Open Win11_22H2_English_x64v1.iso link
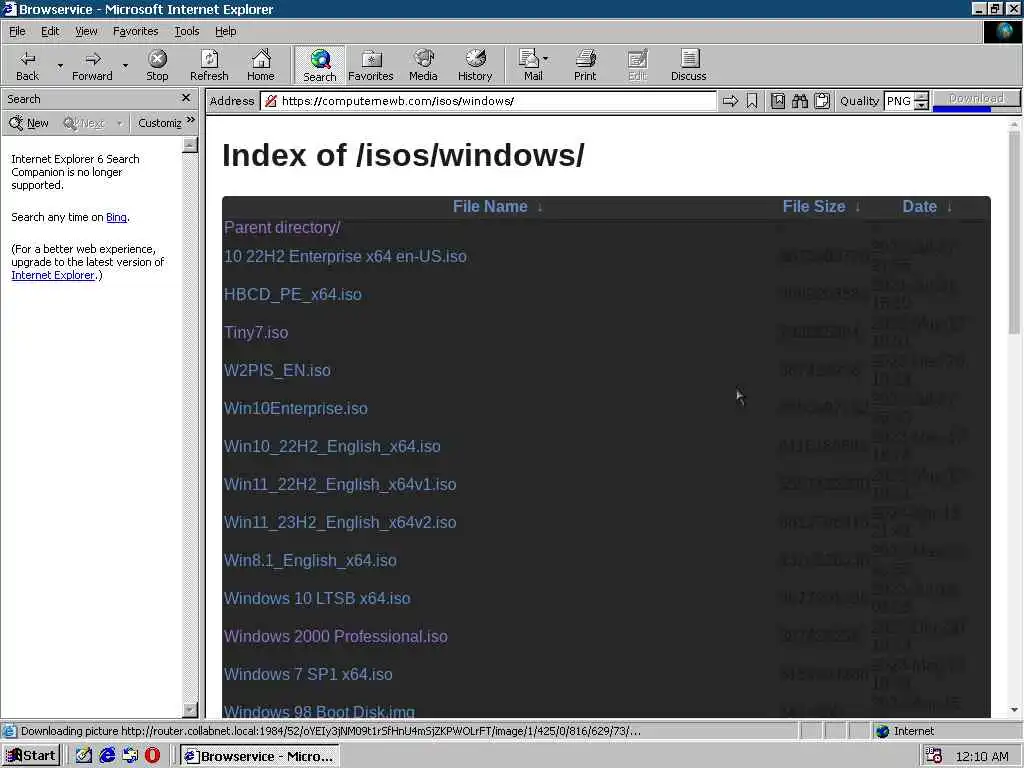Screen dimensions: 1024x768 click(340, 484)
